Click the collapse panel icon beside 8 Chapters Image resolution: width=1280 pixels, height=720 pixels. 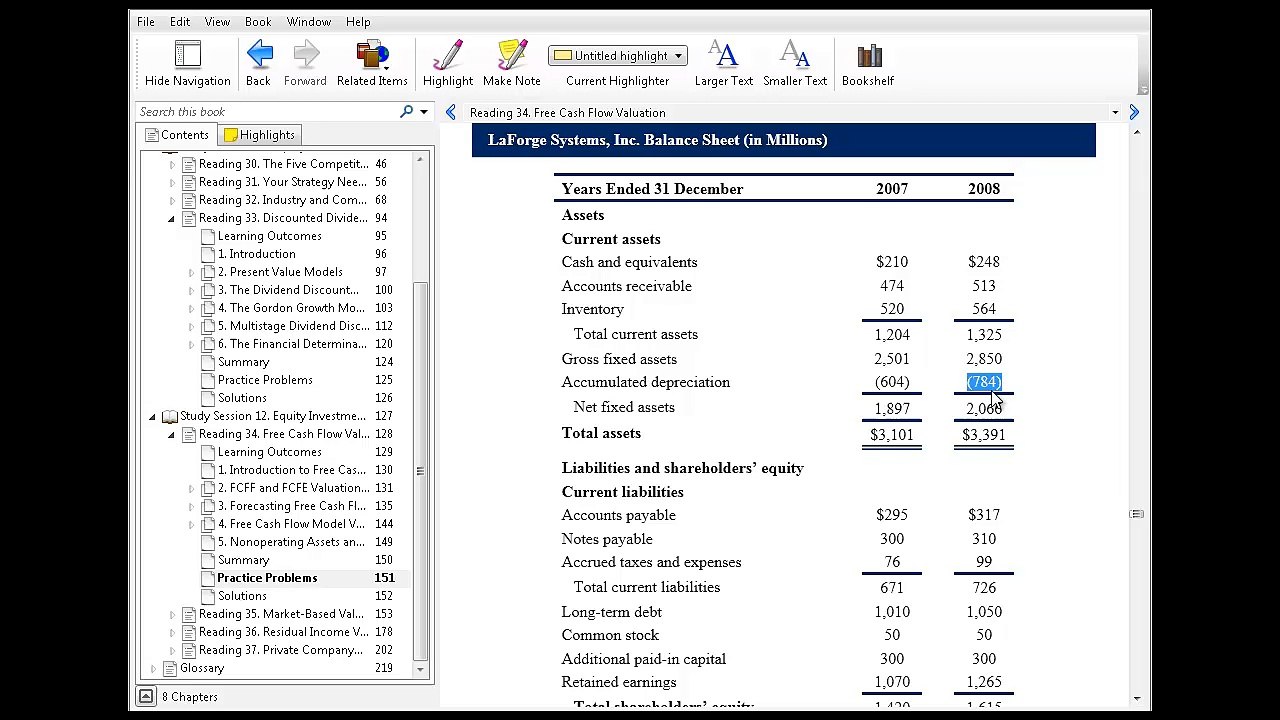click(146, 697)
